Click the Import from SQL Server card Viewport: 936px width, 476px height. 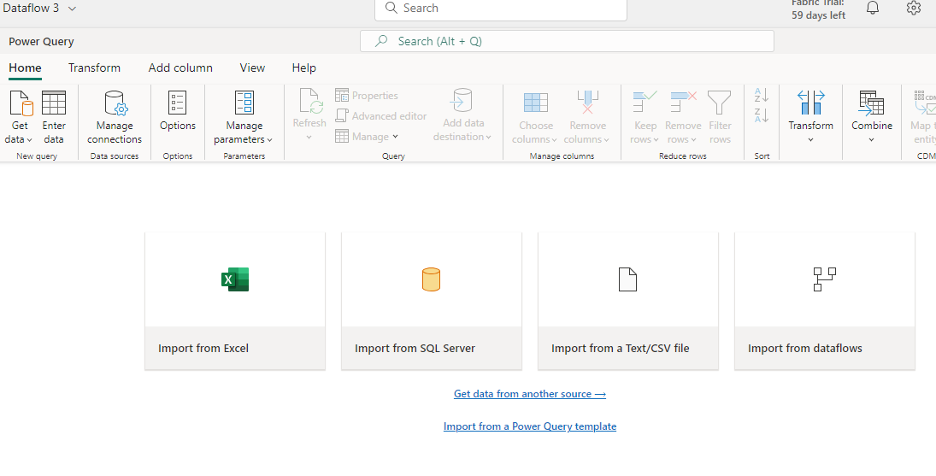[x=432, y=301]
